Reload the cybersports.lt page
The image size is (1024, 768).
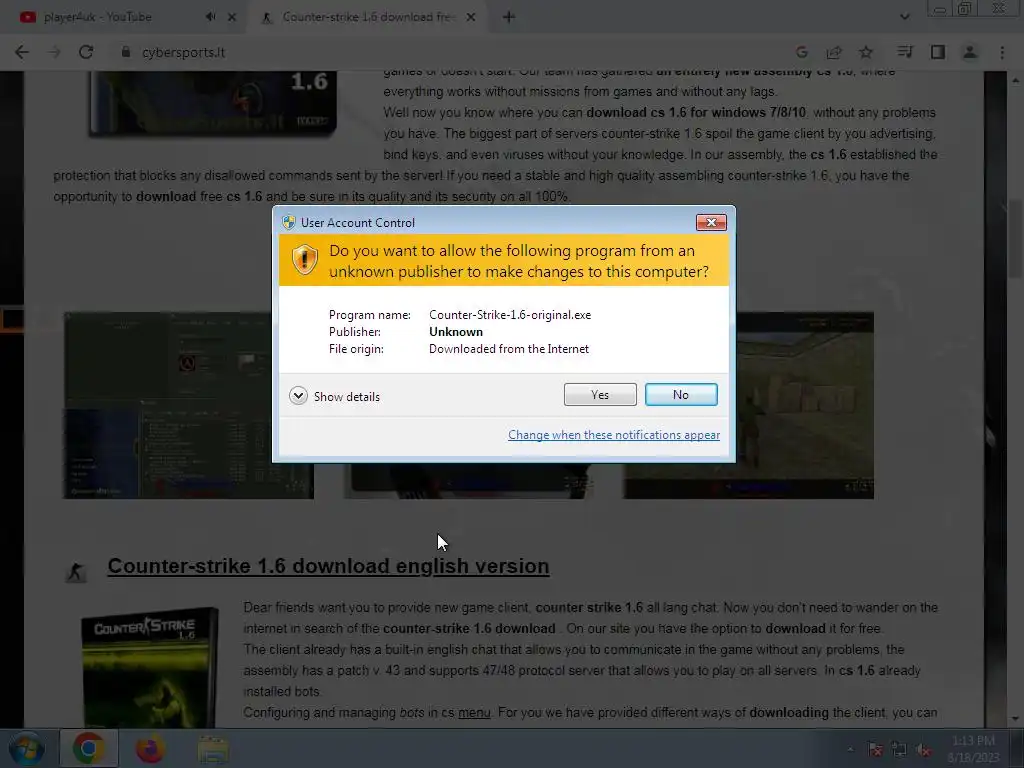[86, 52]
